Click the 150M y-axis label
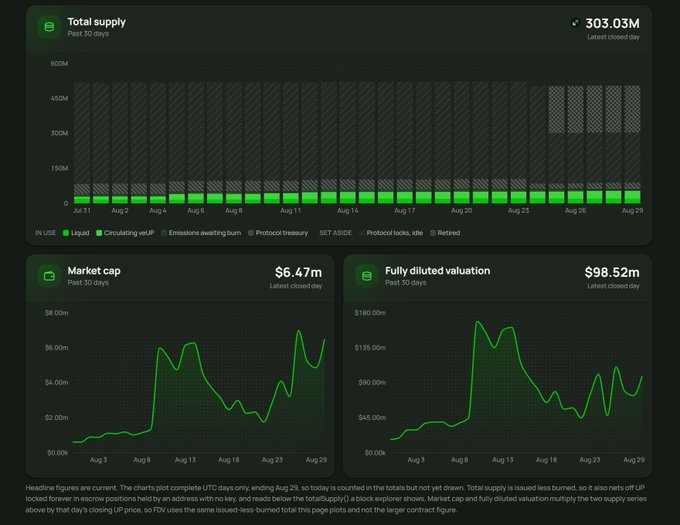The width and height of the screenshot is (680, 525). tap(59, 168)
